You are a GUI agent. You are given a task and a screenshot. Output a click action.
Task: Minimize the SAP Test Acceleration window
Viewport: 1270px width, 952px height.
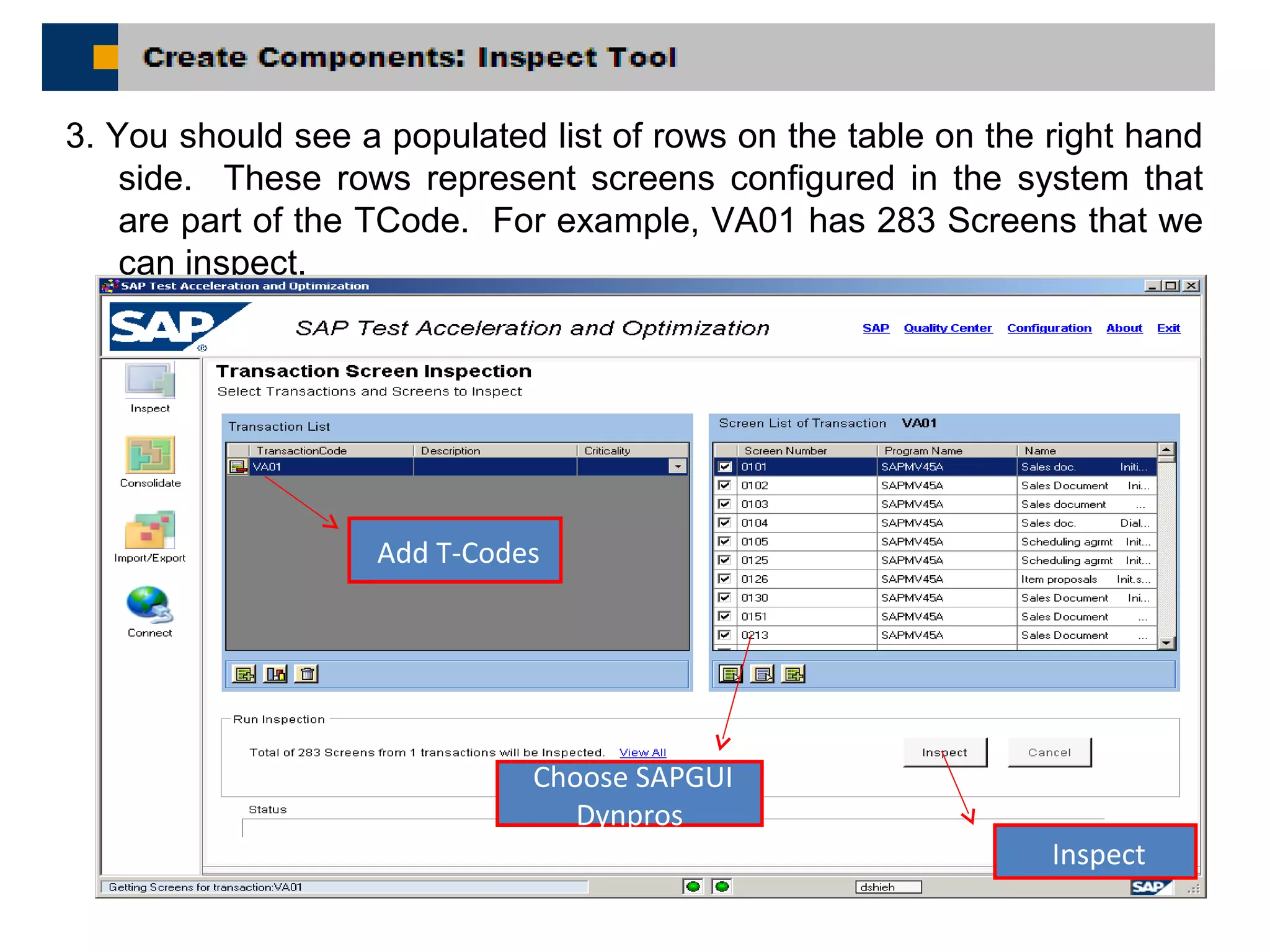(x=1152, y=286)
